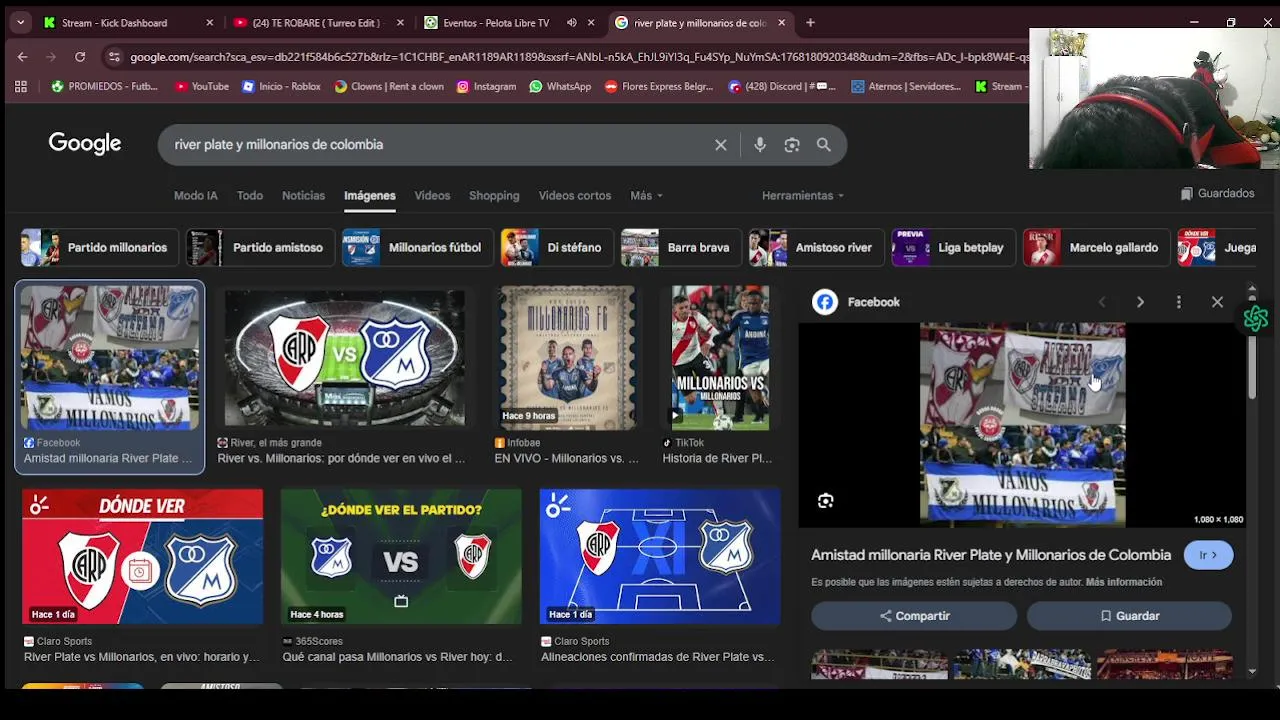Switch to Modo IA tab
Image resolution: width=1280 pixels, height=720 pixels.
coord(195,196)
